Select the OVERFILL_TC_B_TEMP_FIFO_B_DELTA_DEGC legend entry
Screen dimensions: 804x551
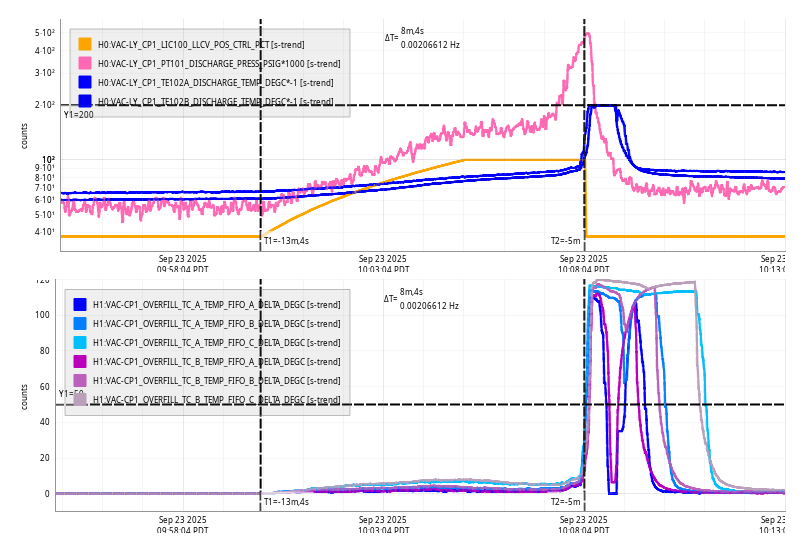pyautogui.click(x=216, y=381)
